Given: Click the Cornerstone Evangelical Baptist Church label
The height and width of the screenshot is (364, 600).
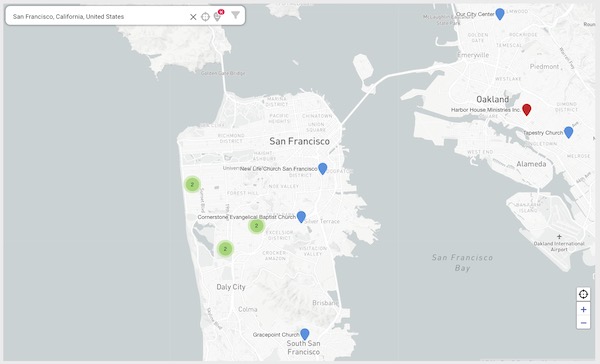Looking at the screenshot, I should (246, 217).
